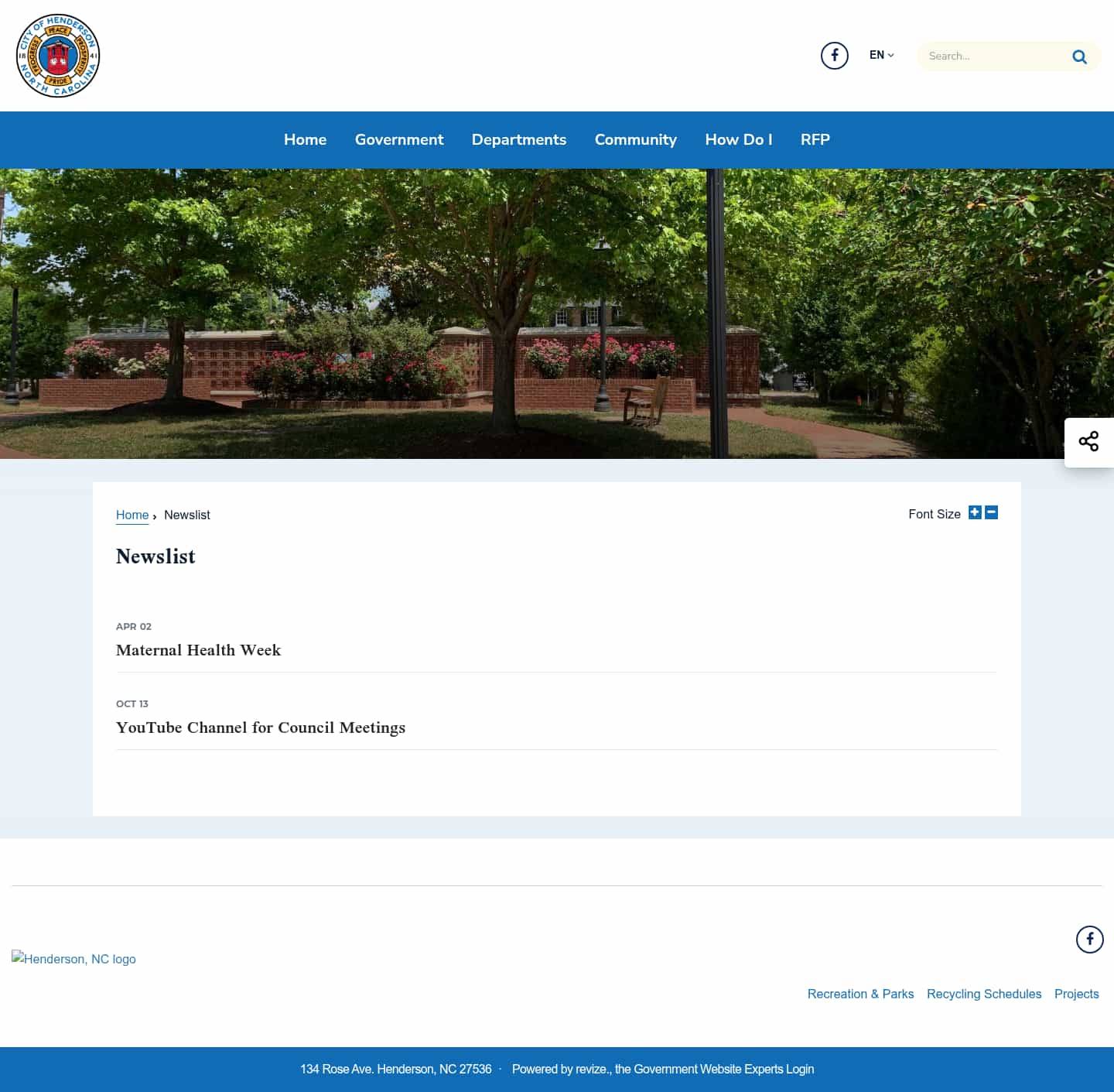Click the Facebook icon in the footer
This screenshot has width=1114, height=1092.
pyautogui.click(x=1089, y=939)
